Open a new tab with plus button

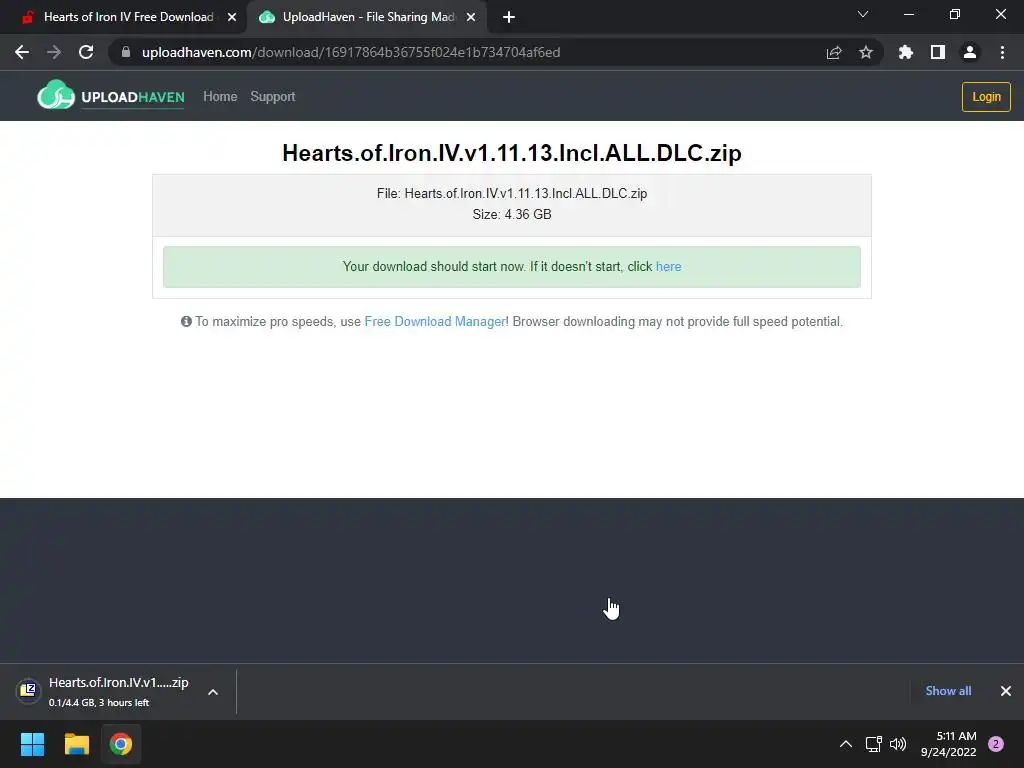[x=509, y=17]
